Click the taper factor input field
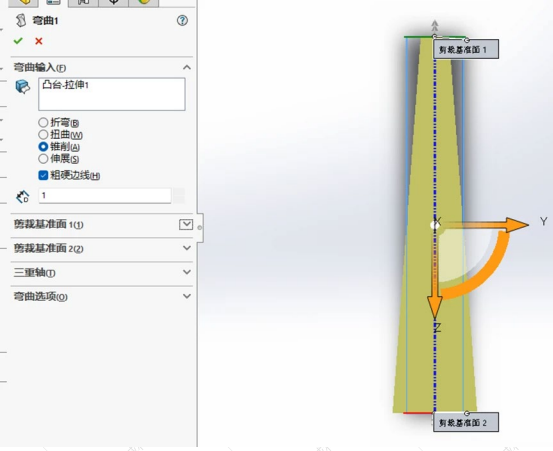This screenshot has width=553, height=451. point(105,195)
